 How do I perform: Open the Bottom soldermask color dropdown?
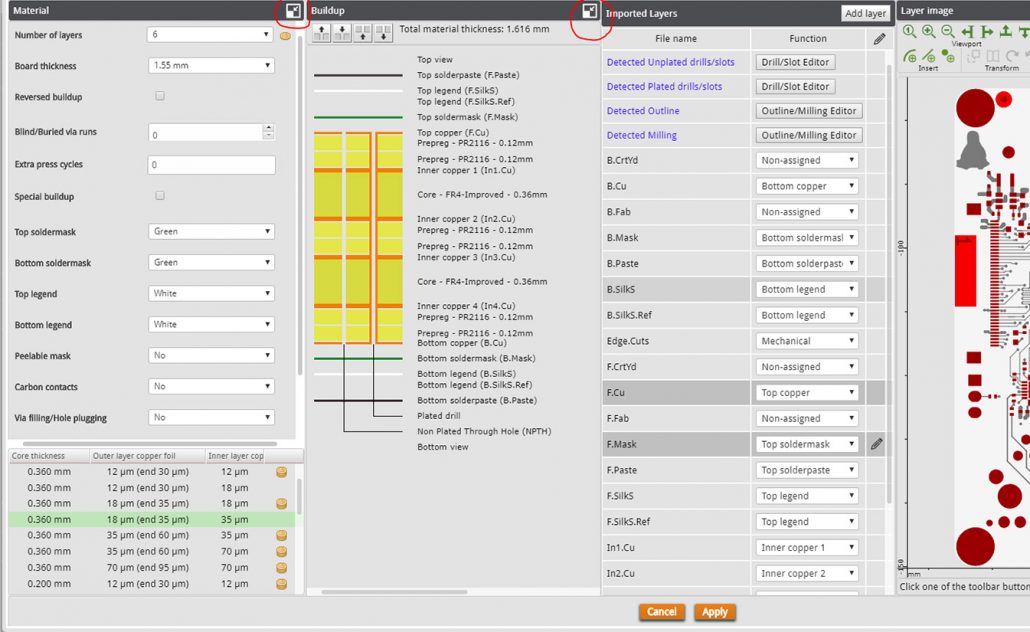coord(211,262)
